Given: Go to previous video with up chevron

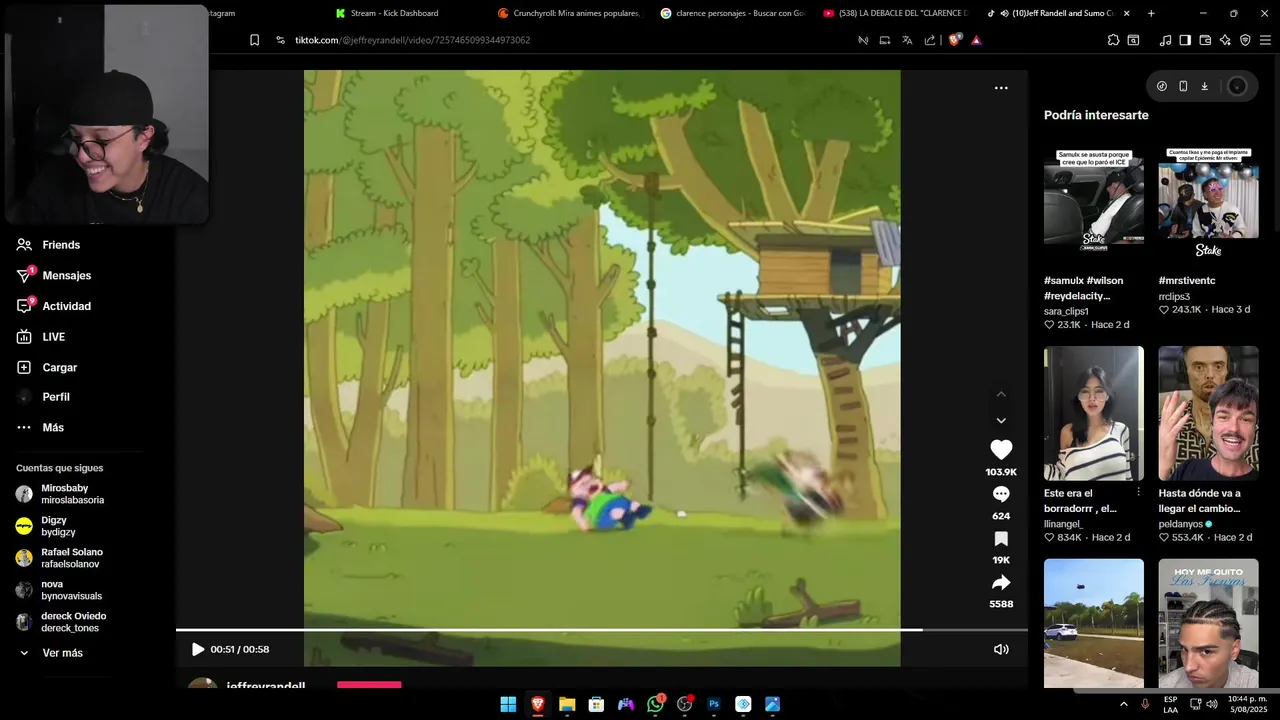Looking at the screenshot, I should pos(1001,394).
